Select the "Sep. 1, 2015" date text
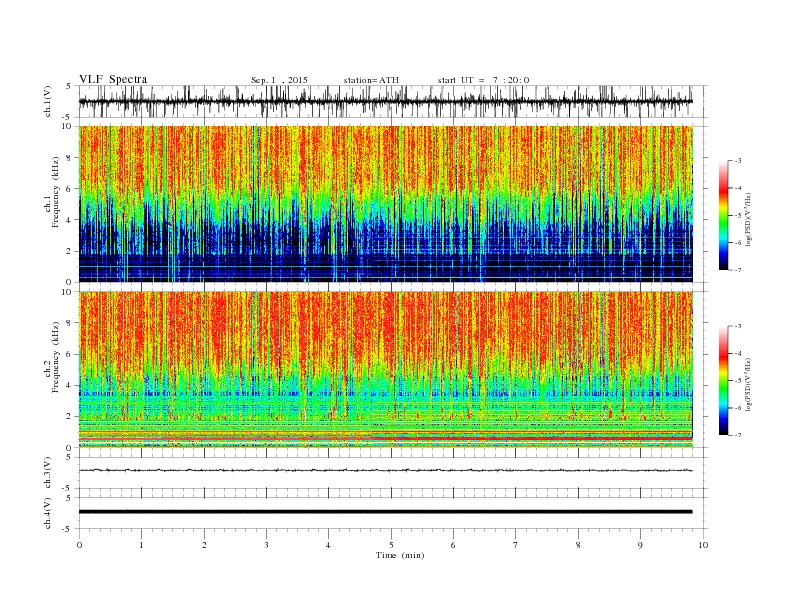The width and height of the screenshot is (792, 612). [x=279, y=80]
